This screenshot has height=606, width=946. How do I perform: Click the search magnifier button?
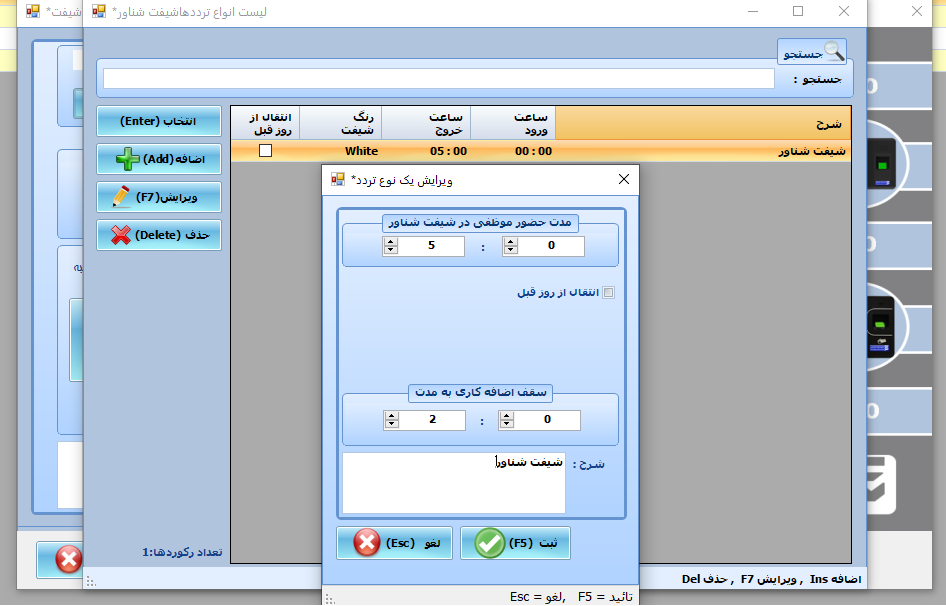point(812,52)
